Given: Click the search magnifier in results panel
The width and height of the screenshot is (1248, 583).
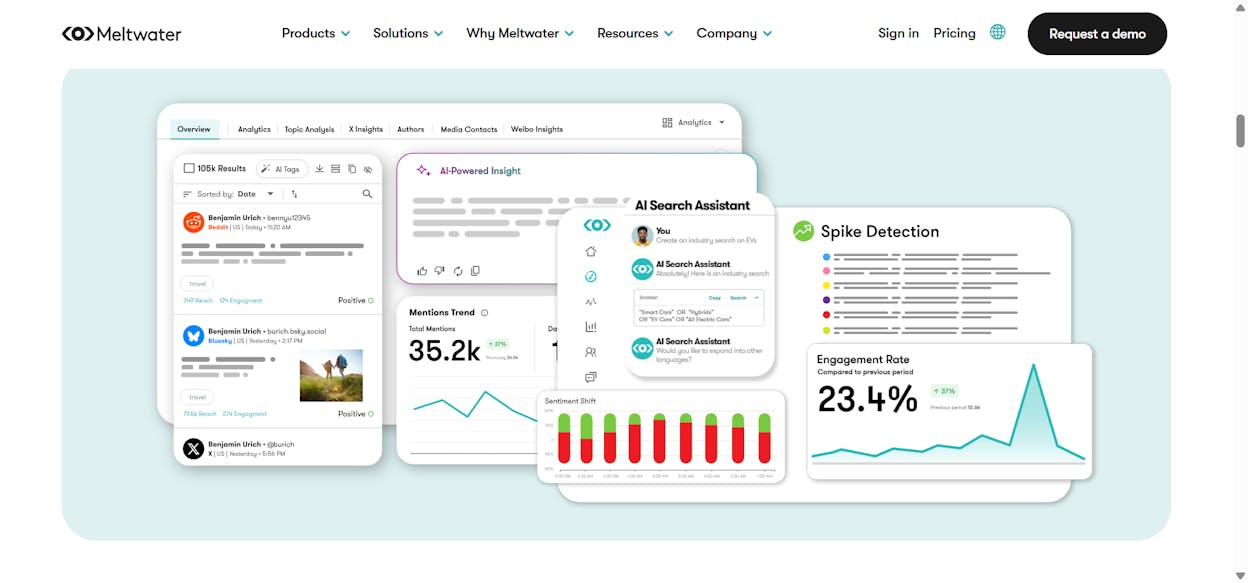Looking at the screenshot, I should click(367, 194).
